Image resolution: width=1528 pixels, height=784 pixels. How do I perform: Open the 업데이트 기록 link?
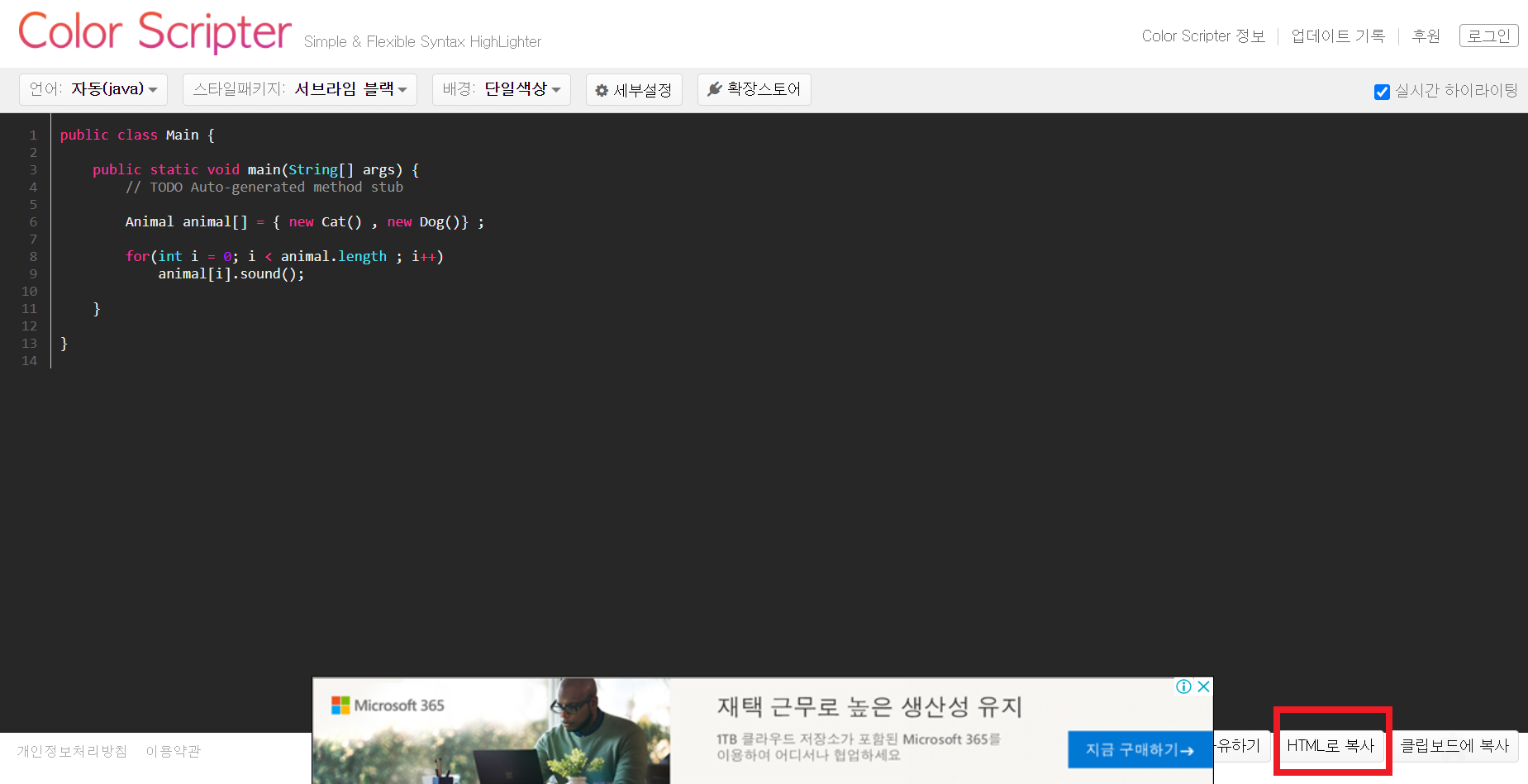pyautogui.click(x=1338, y=36)
